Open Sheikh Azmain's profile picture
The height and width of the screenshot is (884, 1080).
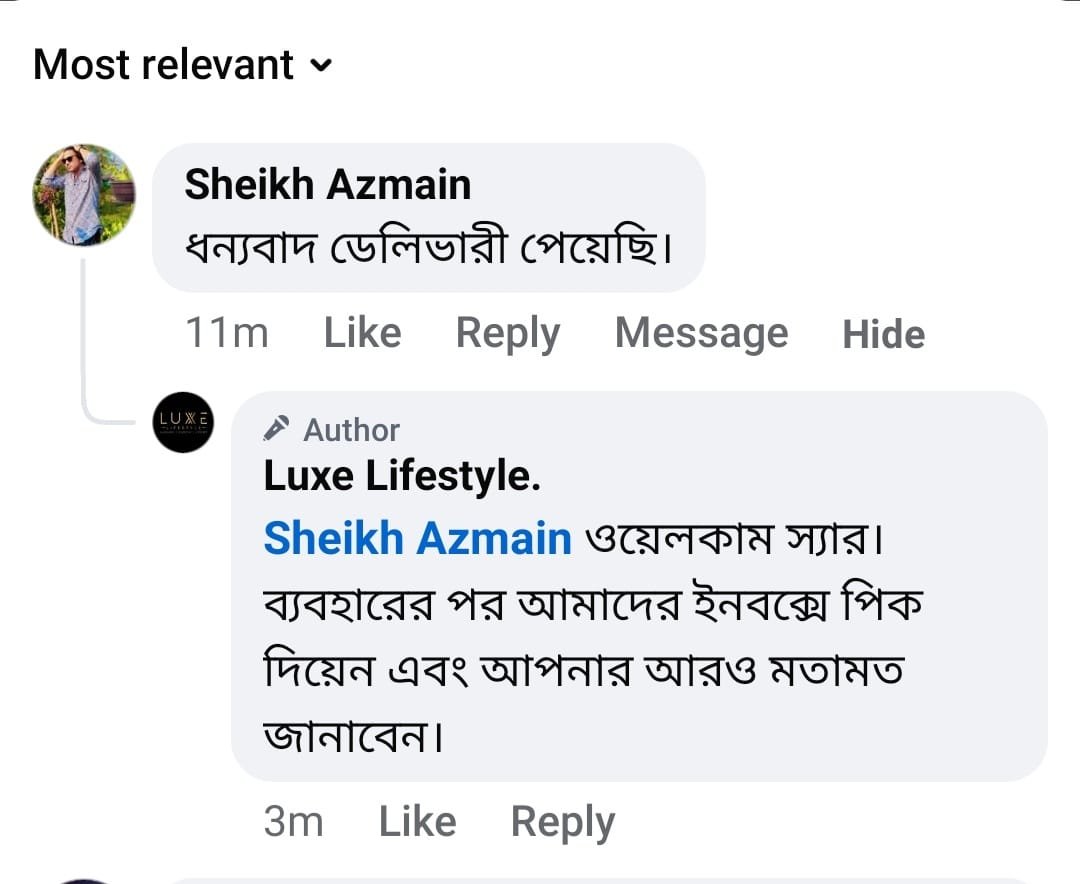(84, 195)
